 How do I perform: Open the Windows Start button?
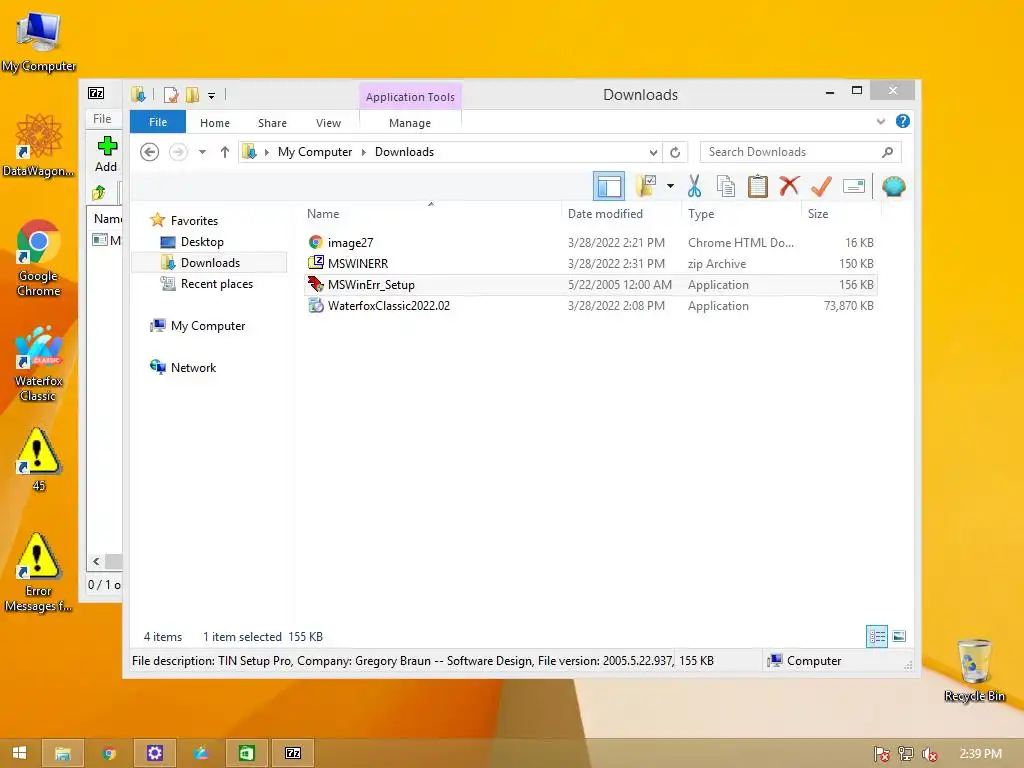pyautogui.click(x=20, y=753)
